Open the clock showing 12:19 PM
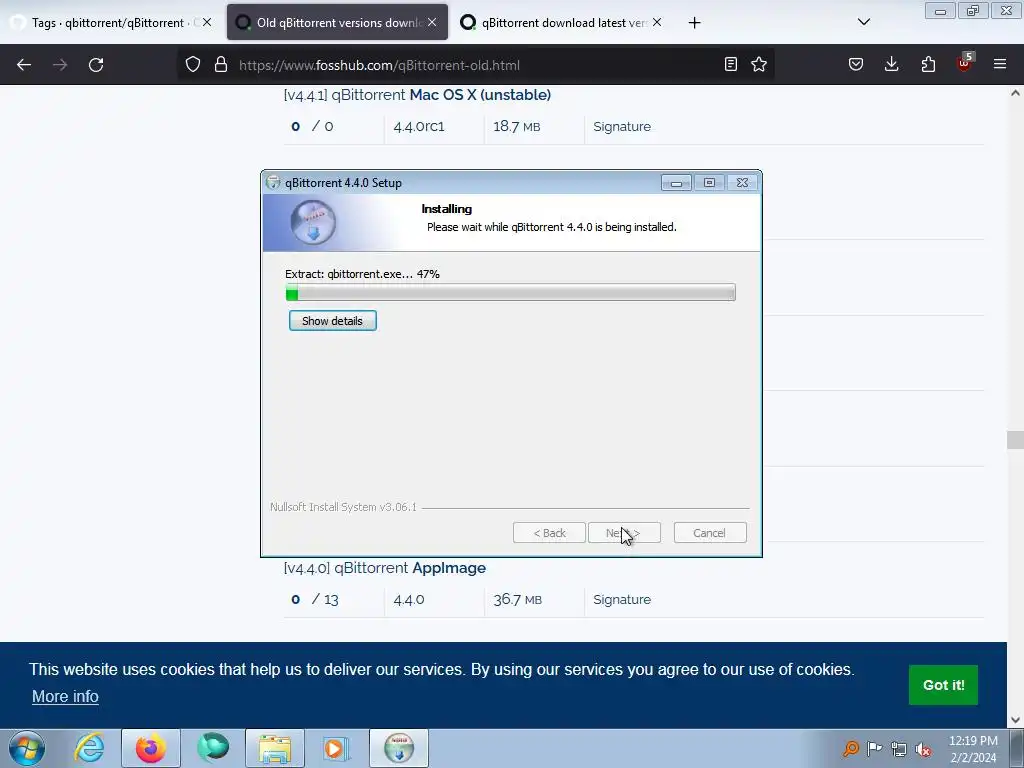 click(x=973, y=749)
